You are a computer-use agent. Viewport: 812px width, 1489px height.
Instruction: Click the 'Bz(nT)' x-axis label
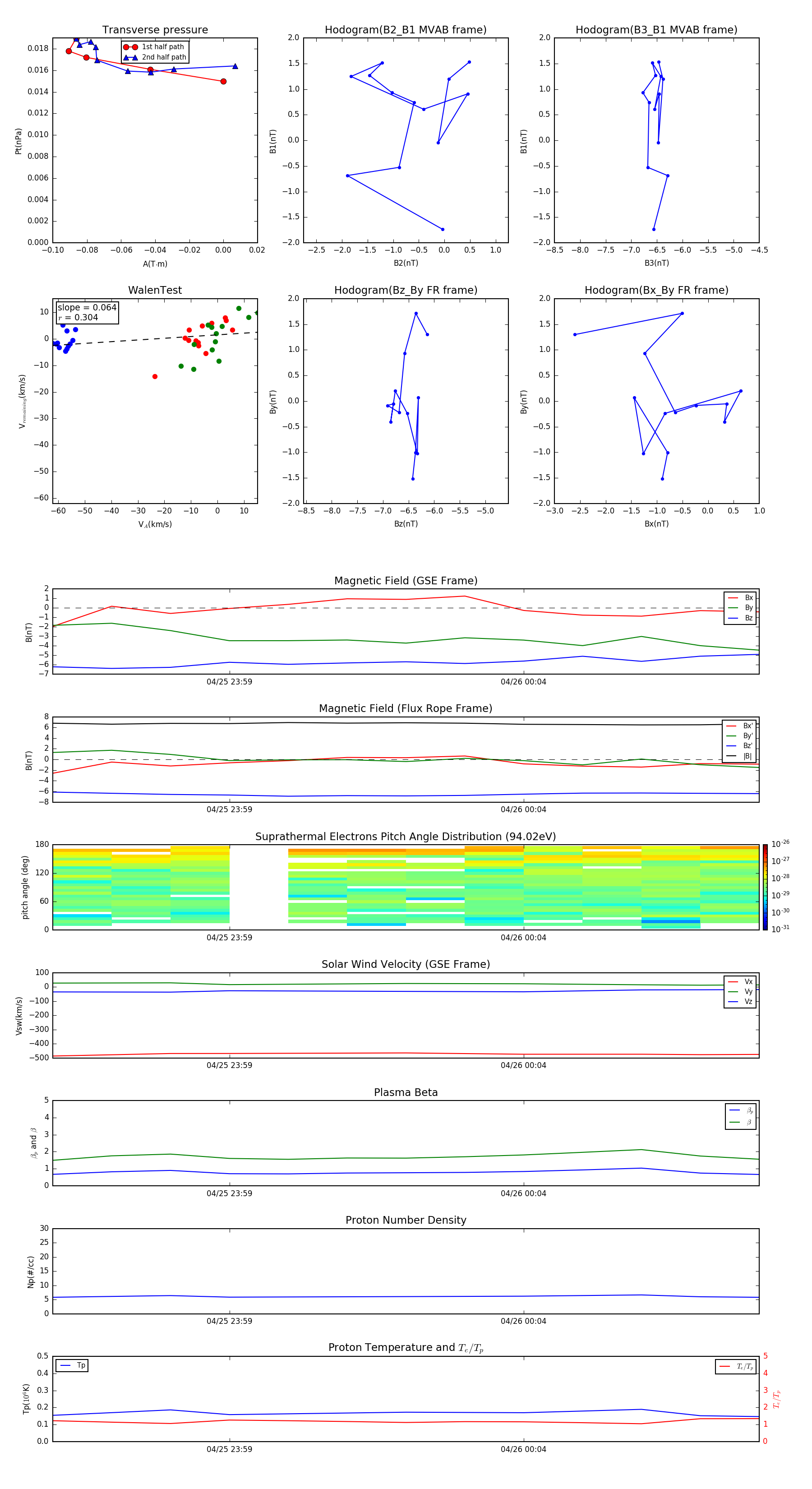(406, 524)
